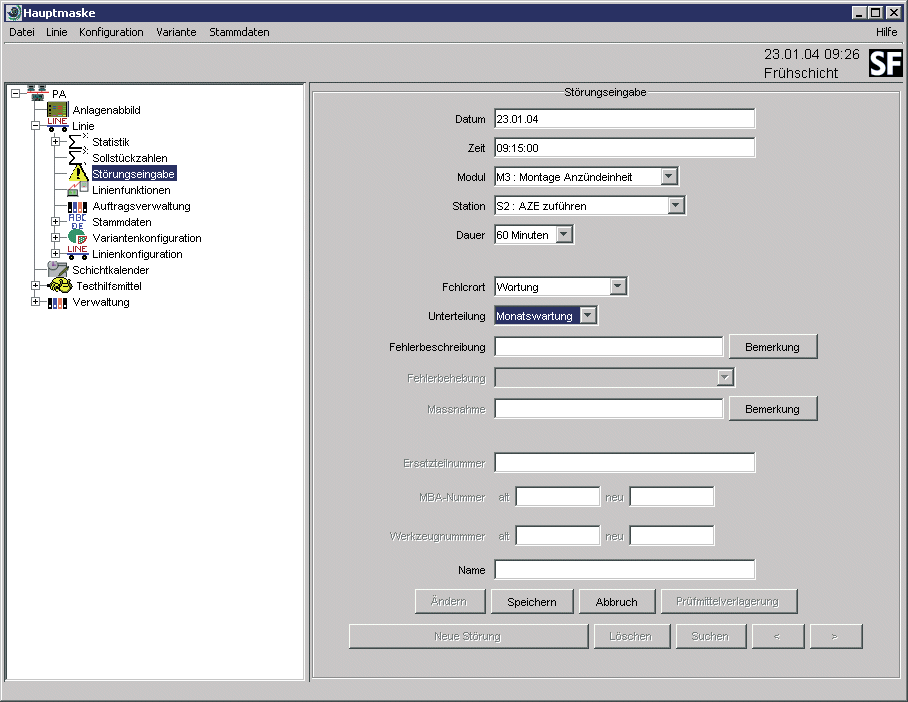
Task: Select Schichtkalender in the tree
Action: pos(110,270)
